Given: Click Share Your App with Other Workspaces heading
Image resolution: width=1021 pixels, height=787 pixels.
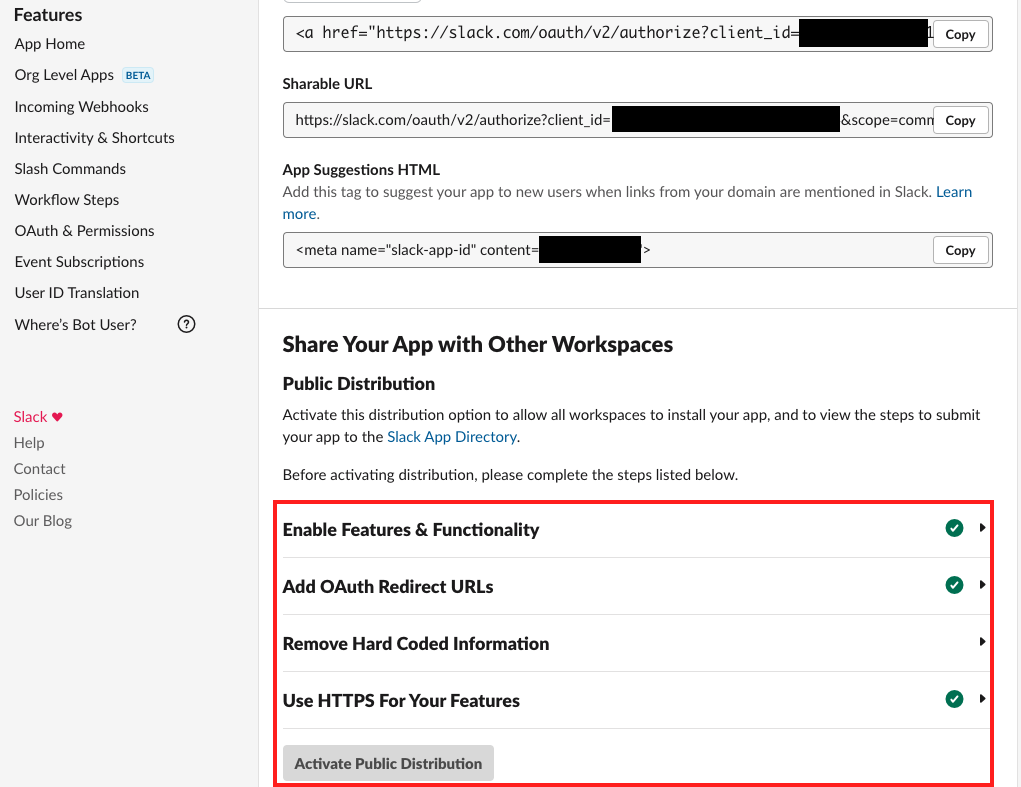Looking at the screenshot, I should (478, 344).
